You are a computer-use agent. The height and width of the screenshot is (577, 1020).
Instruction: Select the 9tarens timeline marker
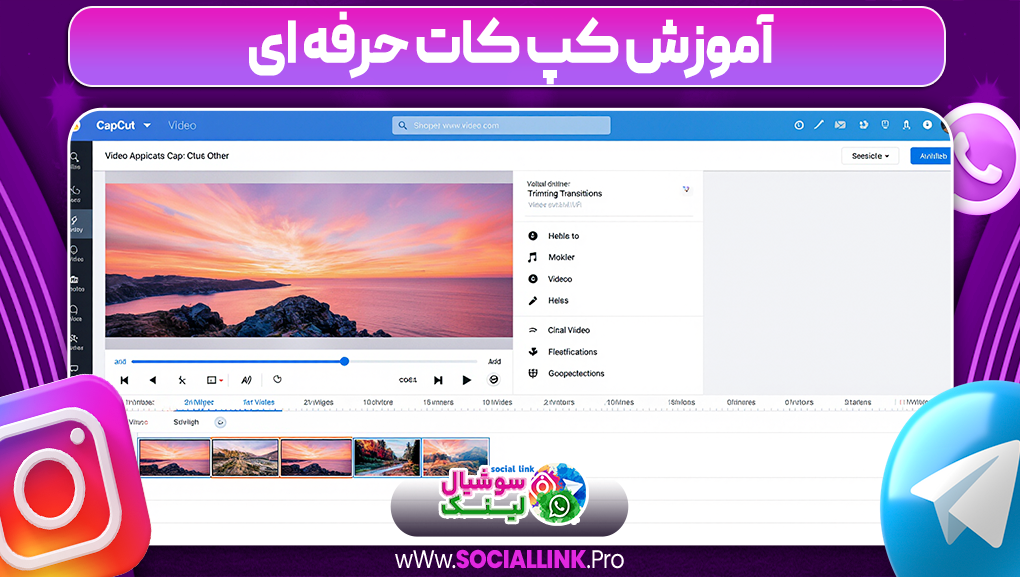tap(857, 402)
